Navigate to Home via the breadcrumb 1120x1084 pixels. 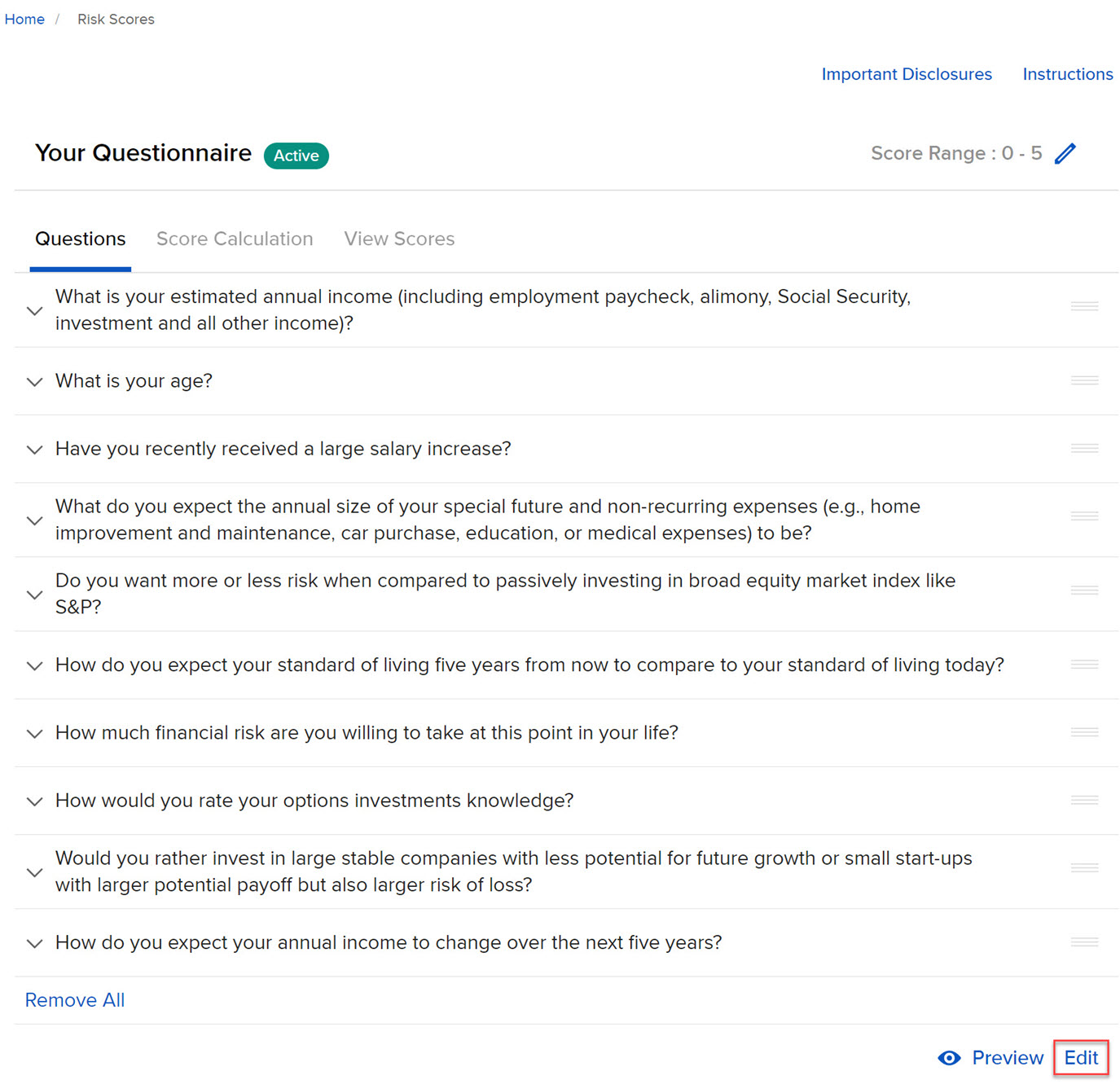24,19
